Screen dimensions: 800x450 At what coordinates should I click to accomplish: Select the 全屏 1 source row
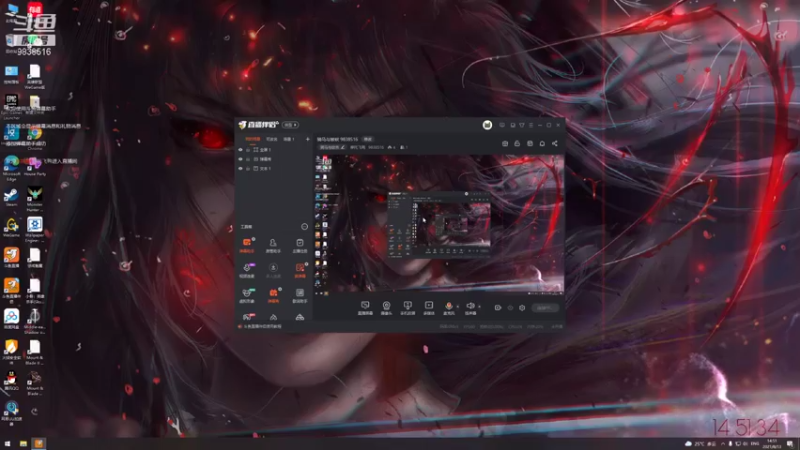[x=274, y=150]
